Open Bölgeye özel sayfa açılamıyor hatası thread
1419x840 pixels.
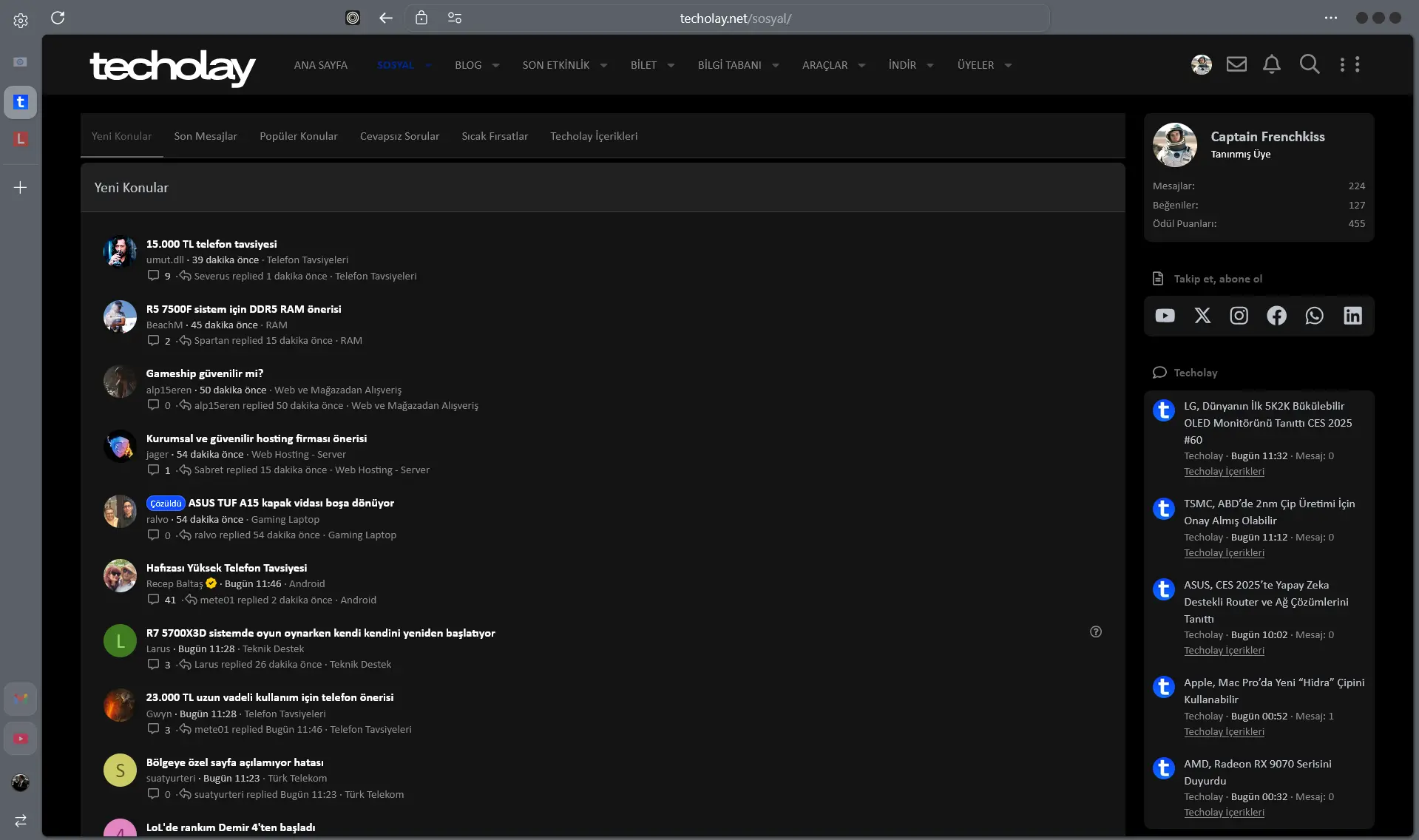[x=234, y=762]
